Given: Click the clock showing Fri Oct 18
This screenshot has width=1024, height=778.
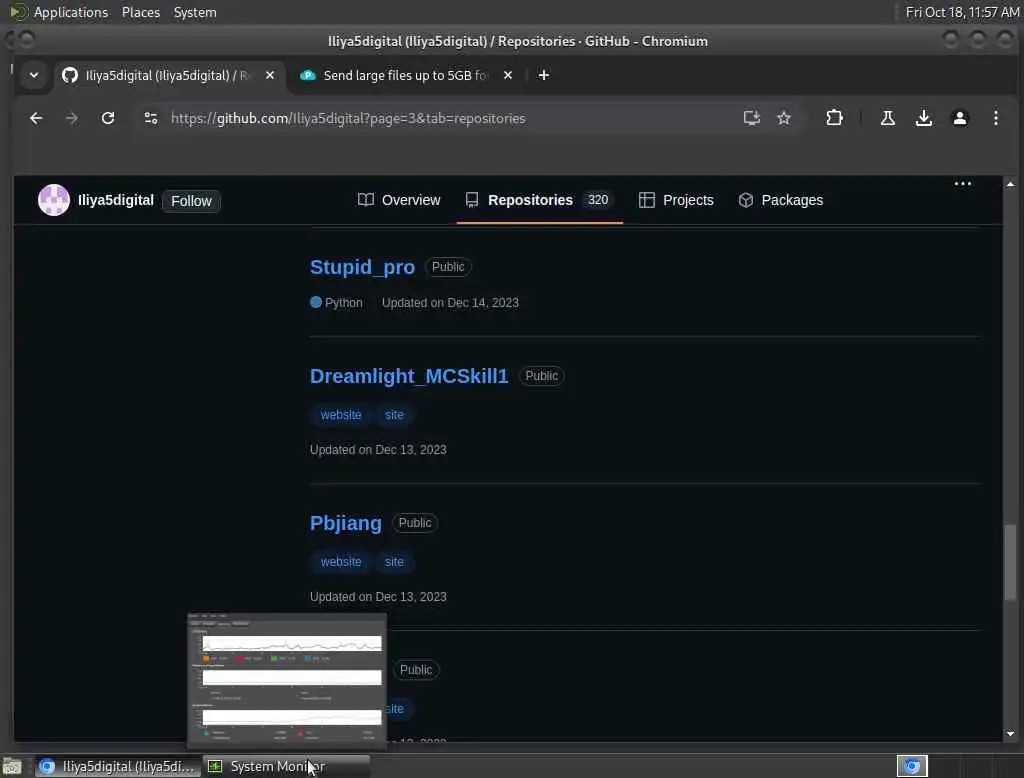Looking at the screenshot, I should click(962, 12).
